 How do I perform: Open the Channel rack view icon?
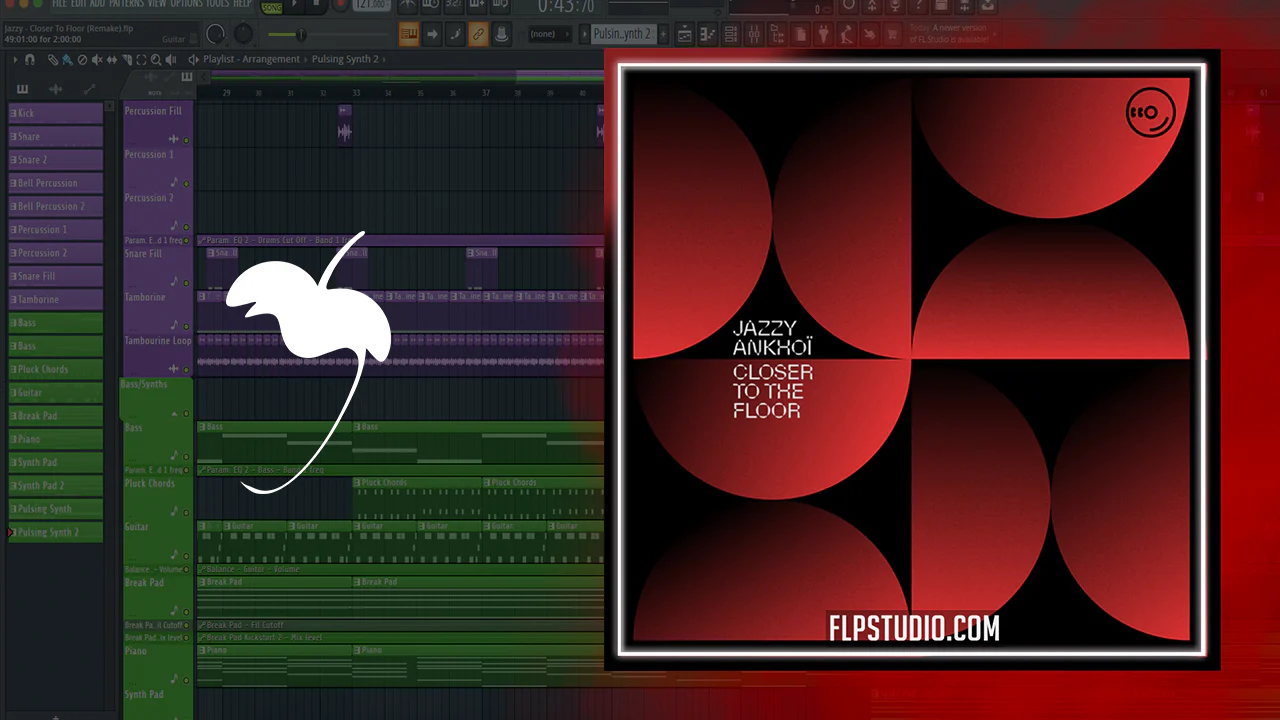coord(731,34)
